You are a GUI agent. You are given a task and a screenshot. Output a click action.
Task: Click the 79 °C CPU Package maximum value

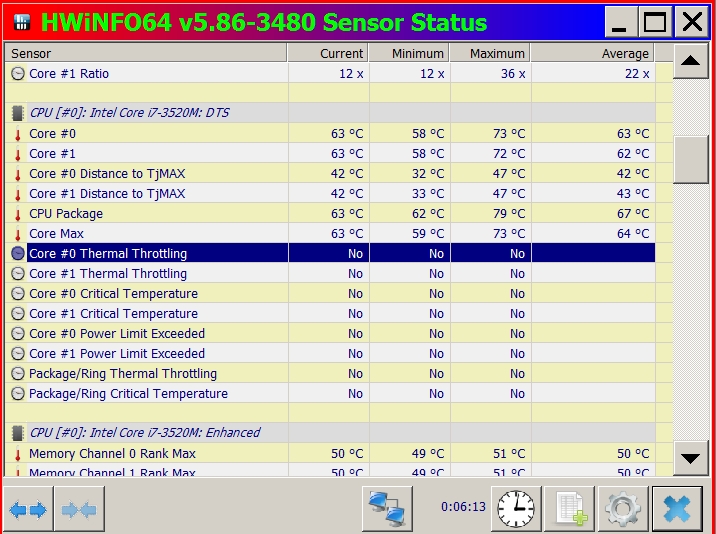click(x=509, y=214)
